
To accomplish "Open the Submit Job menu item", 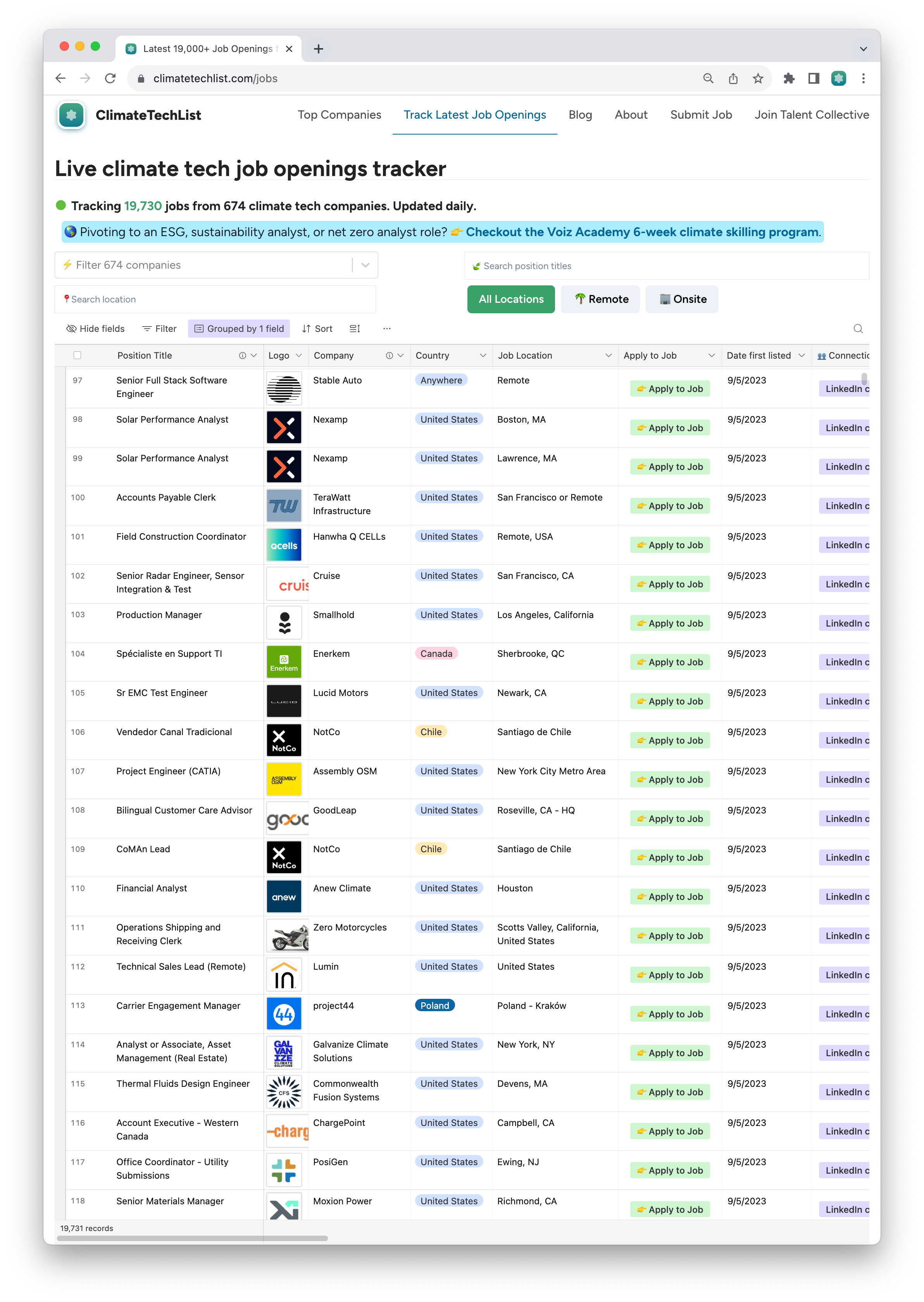I will 701,115.
